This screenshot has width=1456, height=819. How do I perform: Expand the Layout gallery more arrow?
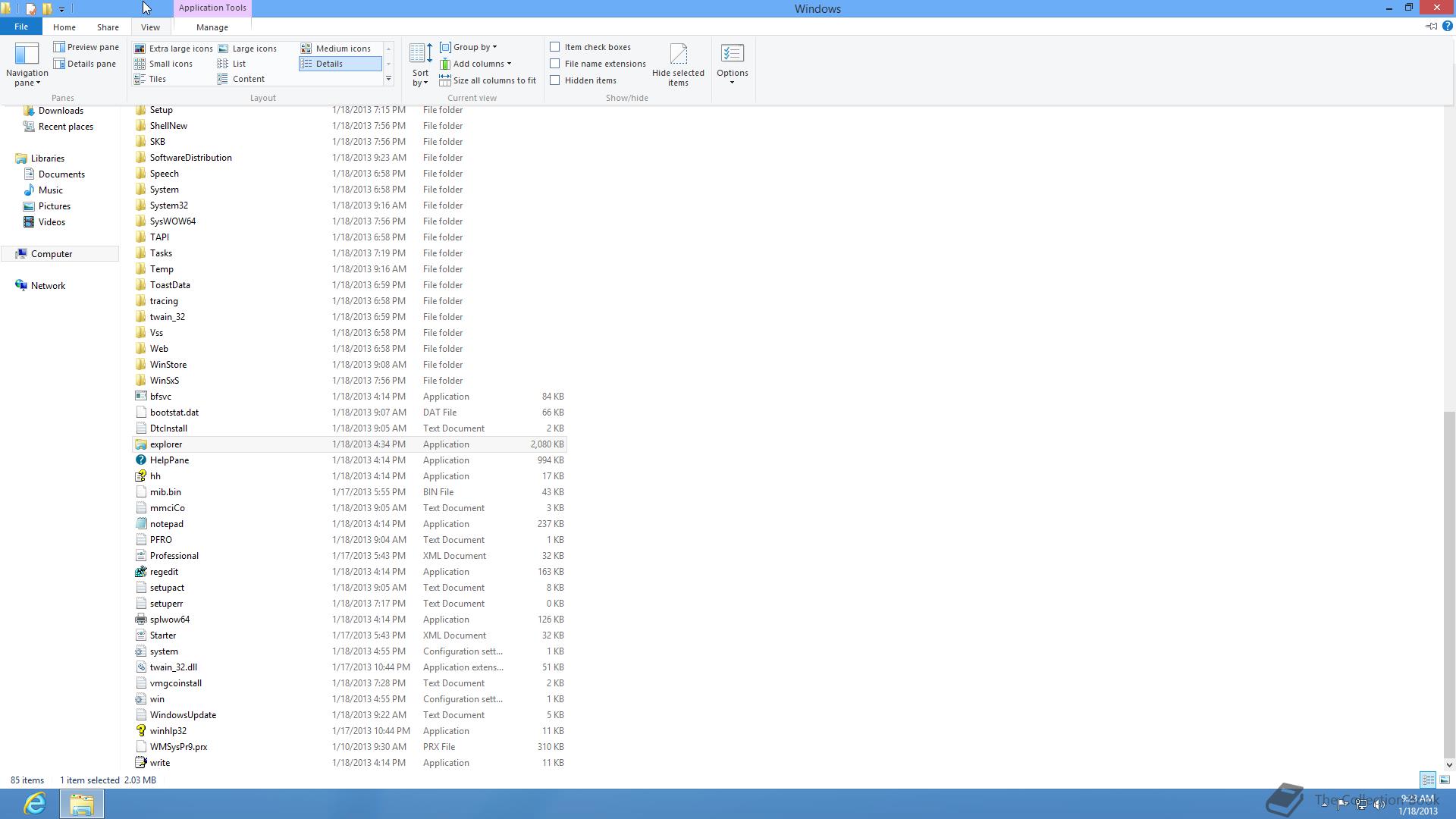pos(388,79)
